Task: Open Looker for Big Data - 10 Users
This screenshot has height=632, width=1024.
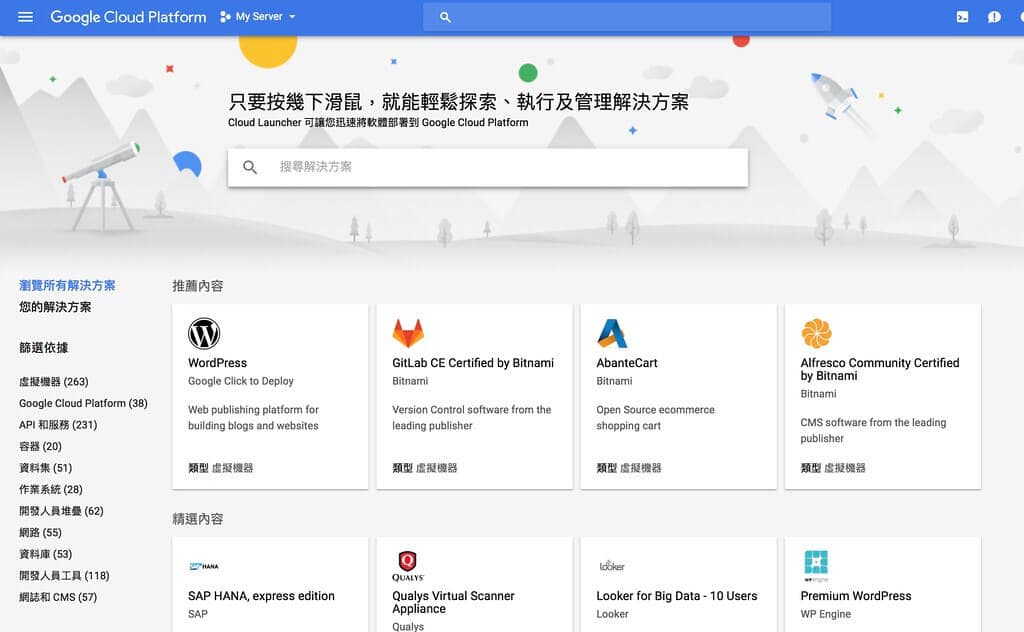Action: [677, 596]
